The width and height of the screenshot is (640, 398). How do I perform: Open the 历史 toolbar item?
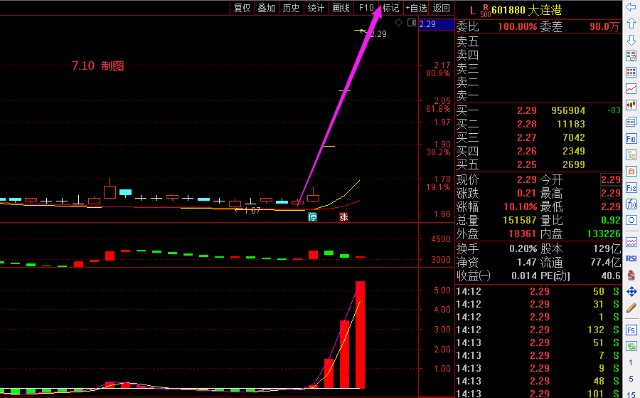291,8
